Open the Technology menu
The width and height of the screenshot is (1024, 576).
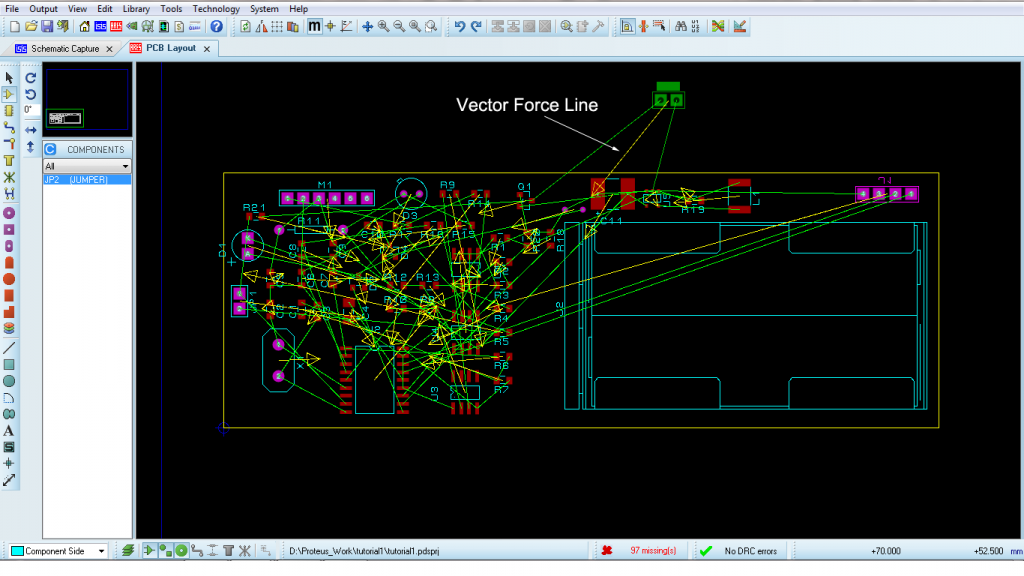pyautogui.click(x=216, y=8)
